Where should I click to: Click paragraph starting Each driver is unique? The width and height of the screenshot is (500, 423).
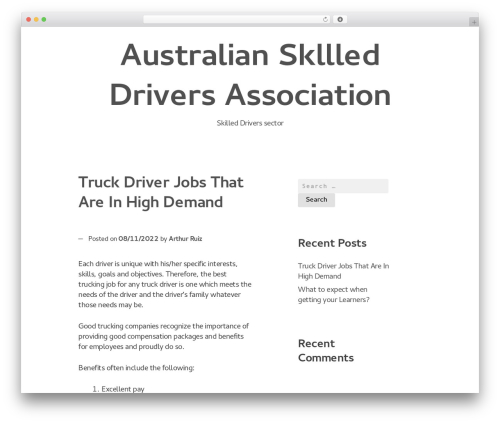[165, 284]
